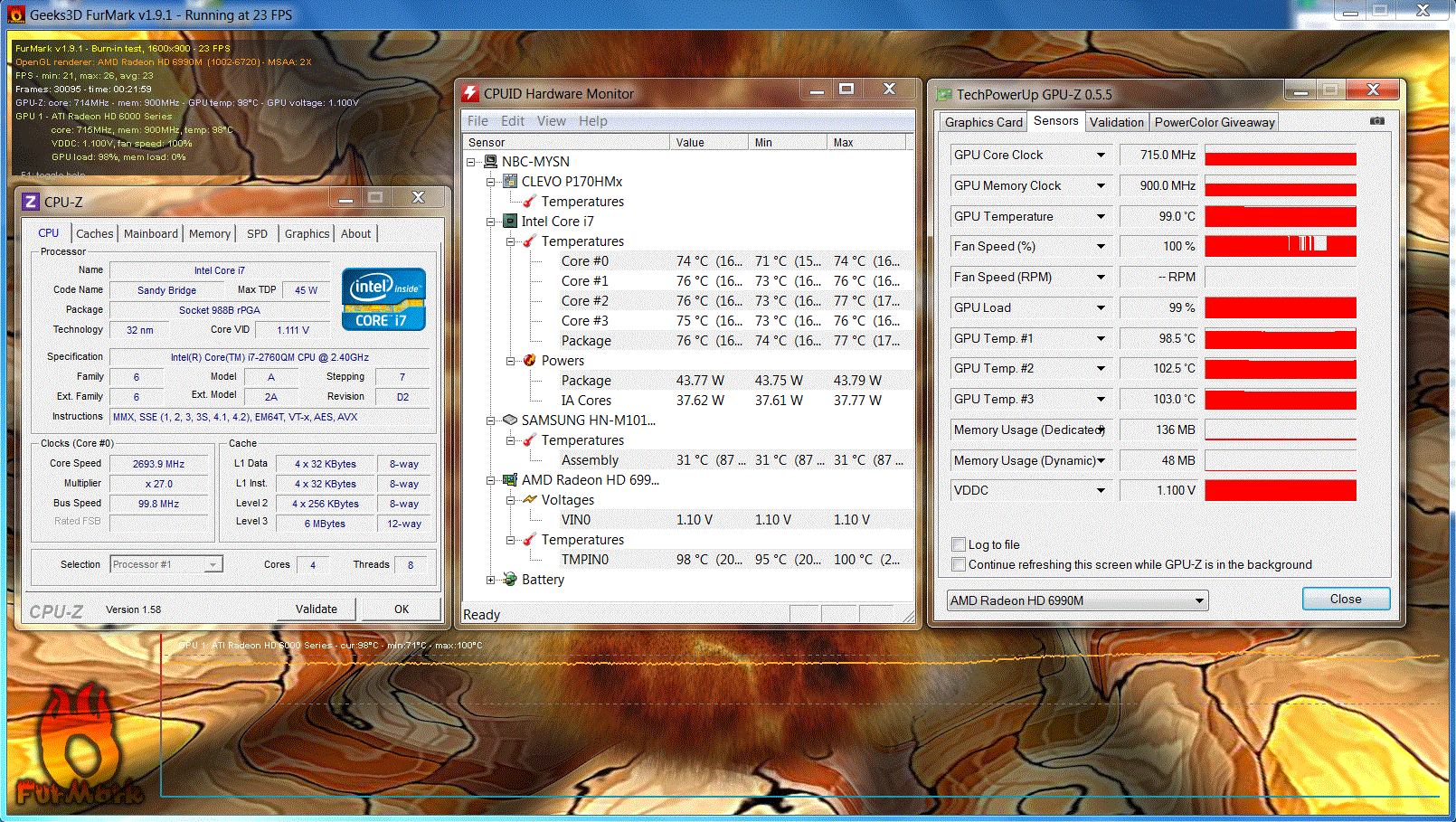Switch to the Graphics Card tab in GPU-Z
This screenshot has height=822, width=1456.
[983, 122]
